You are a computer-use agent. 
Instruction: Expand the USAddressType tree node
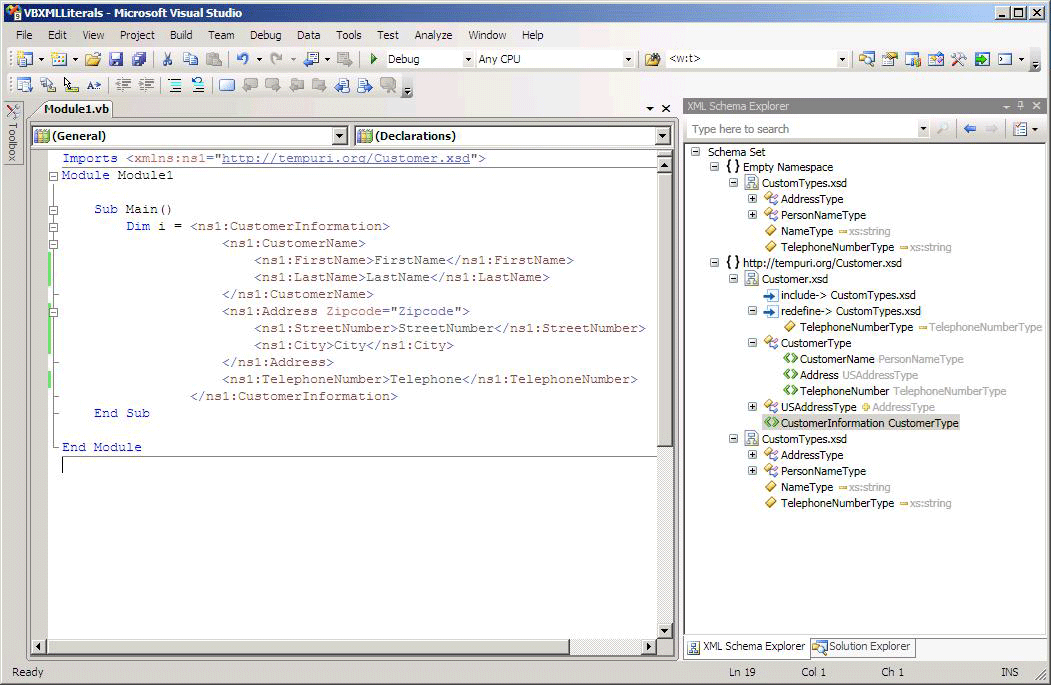click(753, 407)
